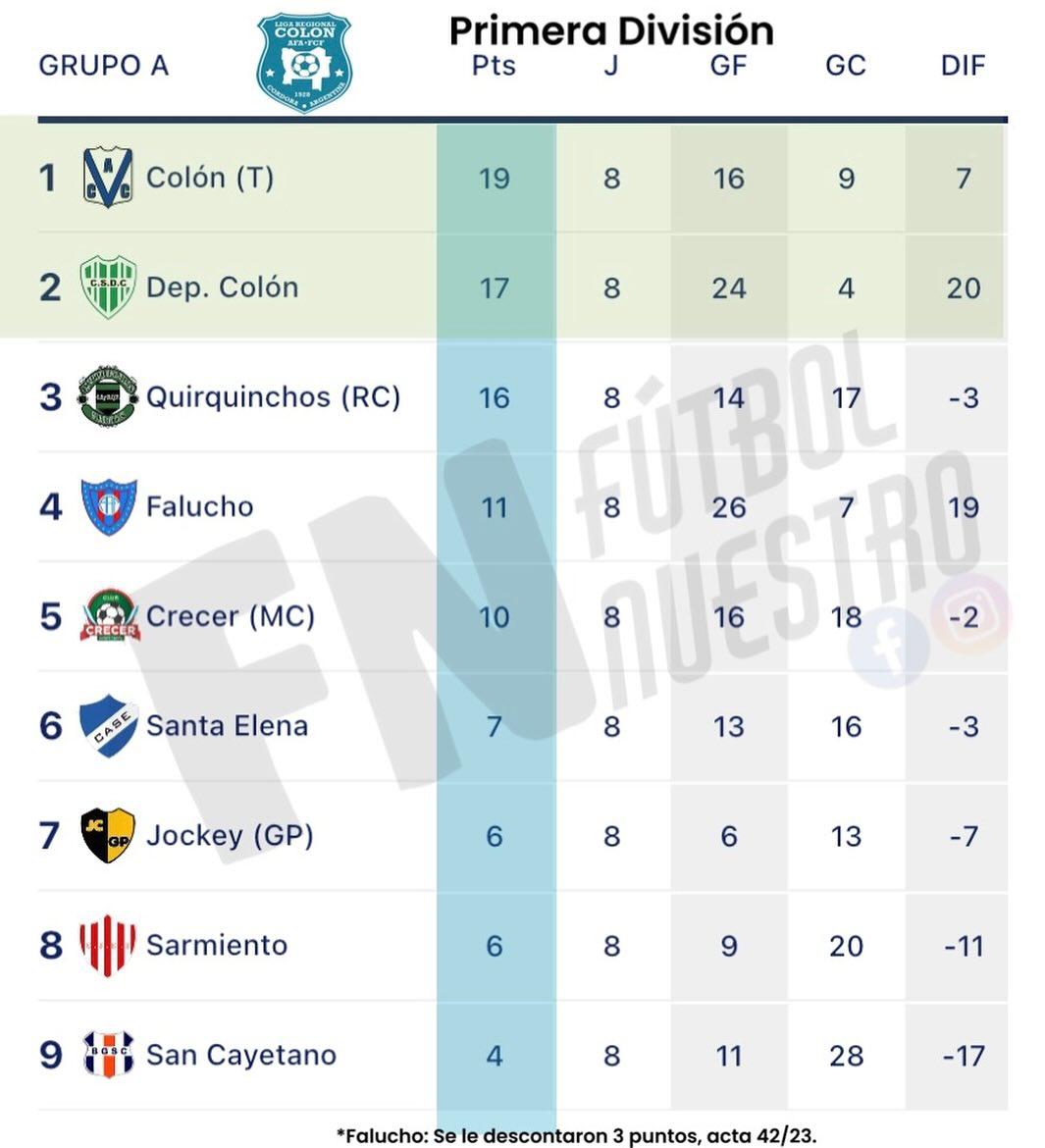
Task: Select the Santa Elena CASE shield
Action: [x=107, y=726]
